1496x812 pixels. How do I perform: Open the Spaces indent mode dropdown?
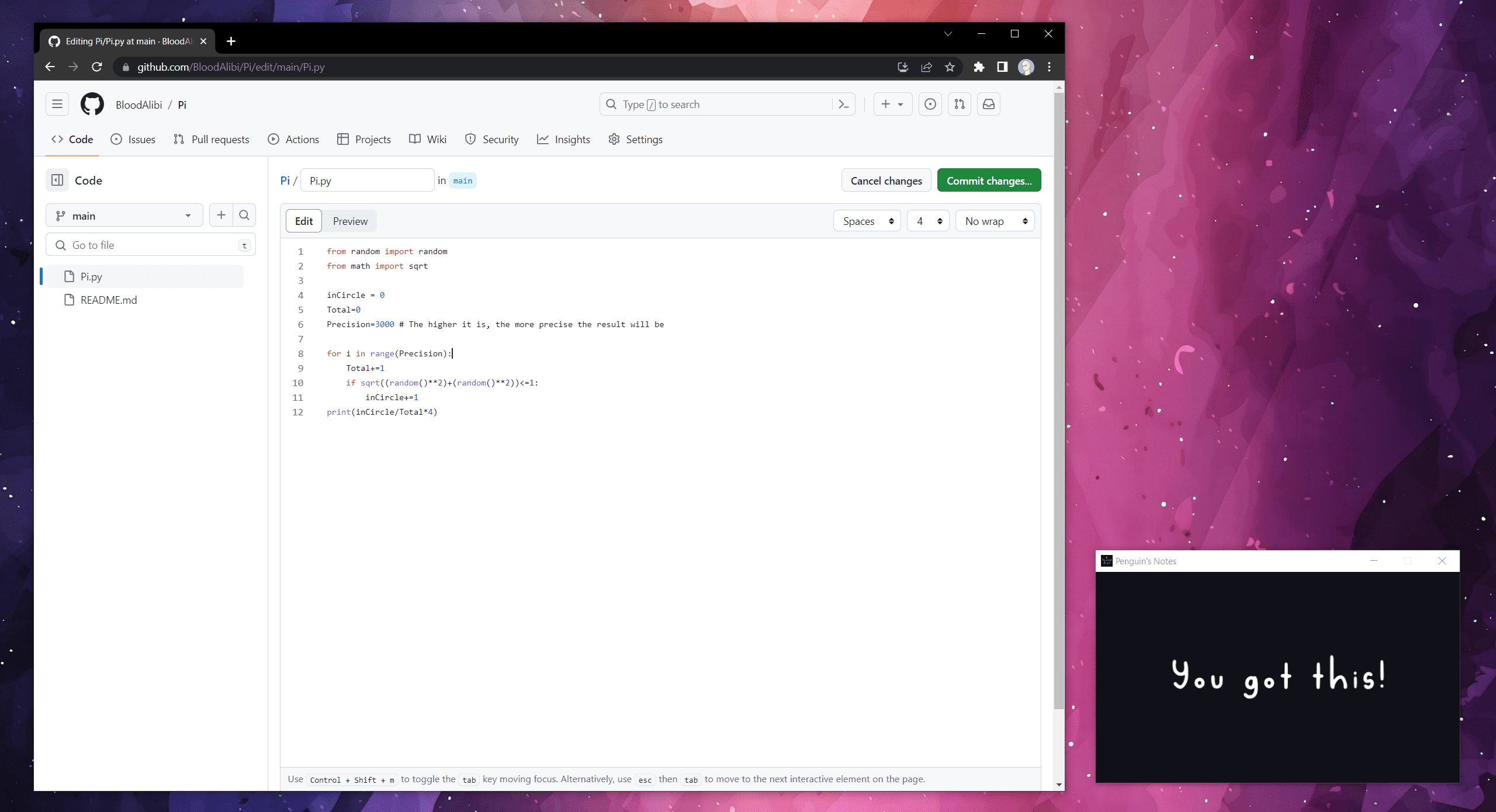pyautogui.click(x=867, y=221)
